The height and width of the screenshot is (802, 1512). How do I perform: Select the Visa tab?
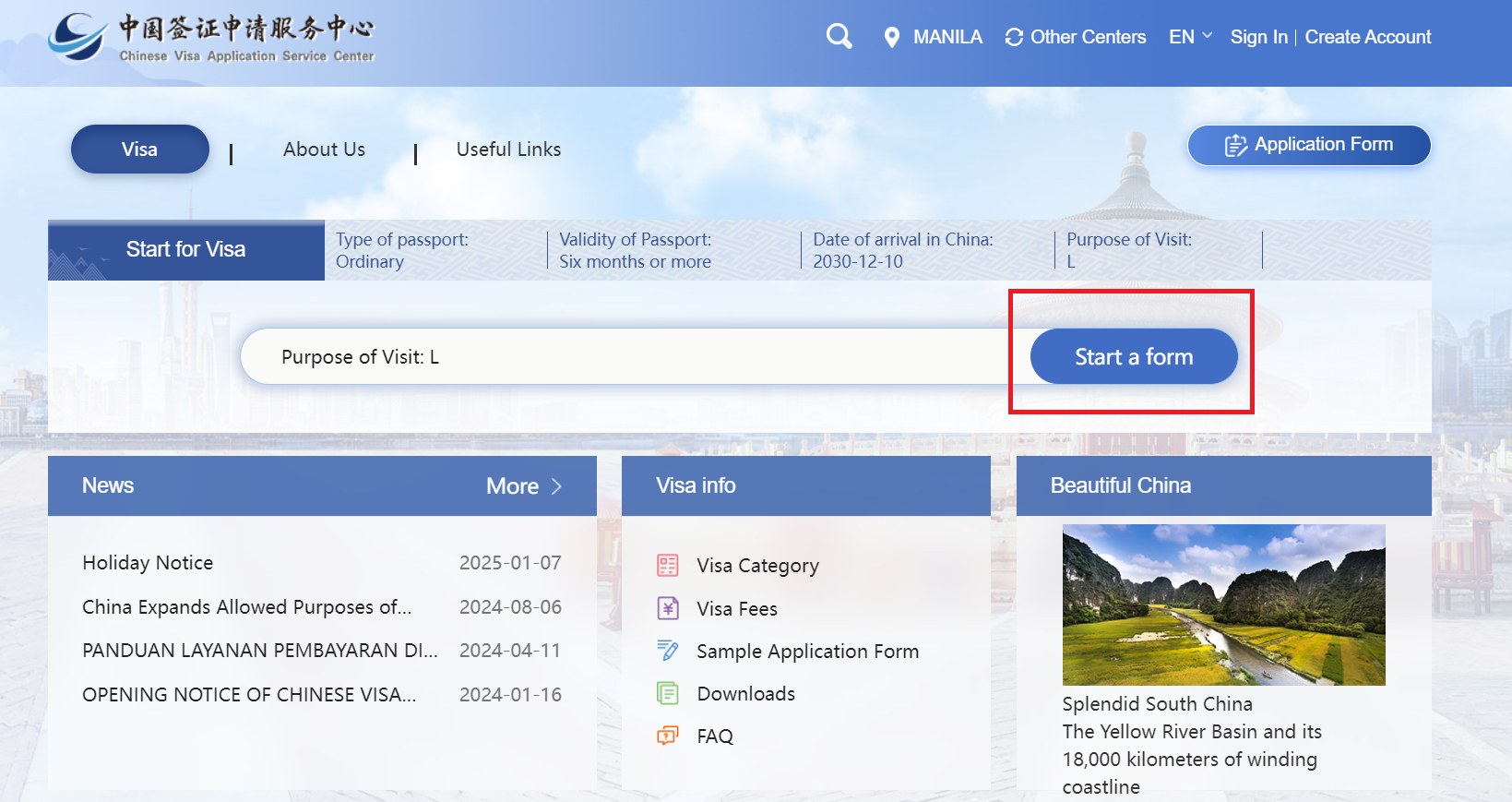click(140, 150)
